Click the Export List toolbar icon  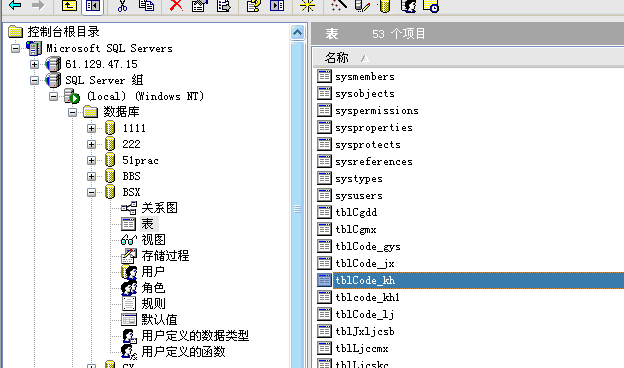tap(224, 6)
